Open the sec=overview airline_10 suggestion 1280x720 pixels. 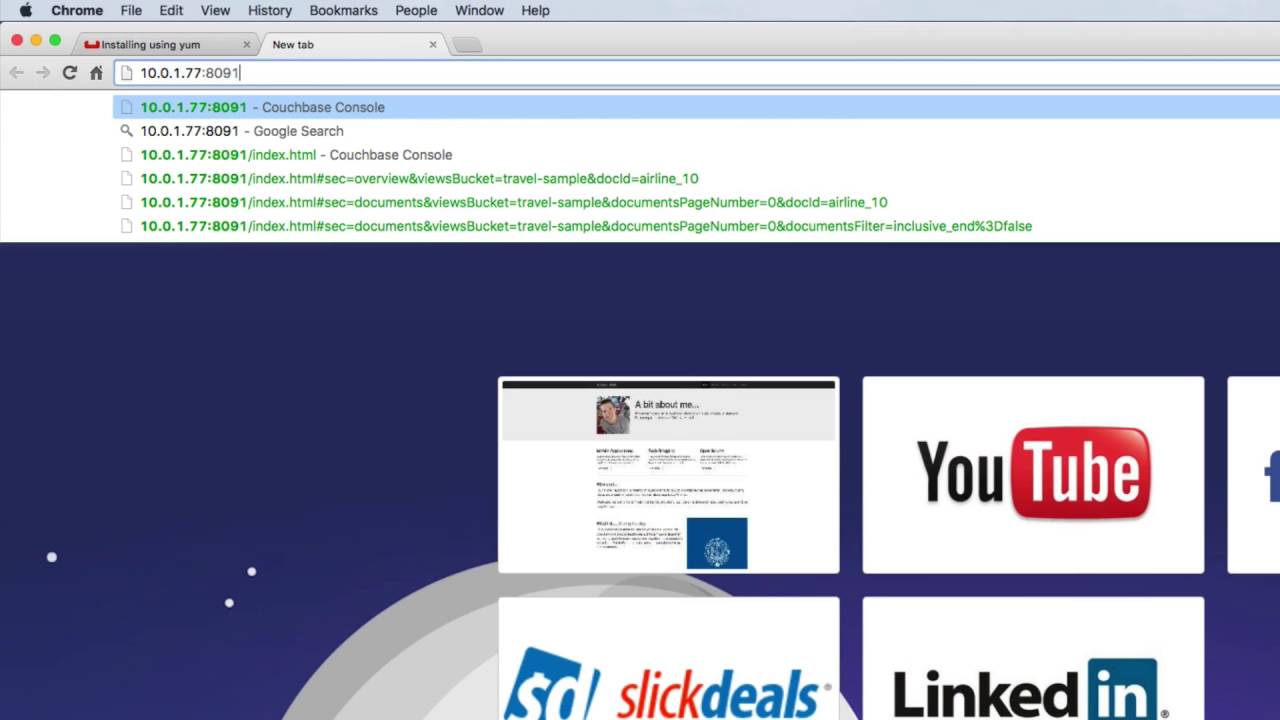[x=696, y=179]
